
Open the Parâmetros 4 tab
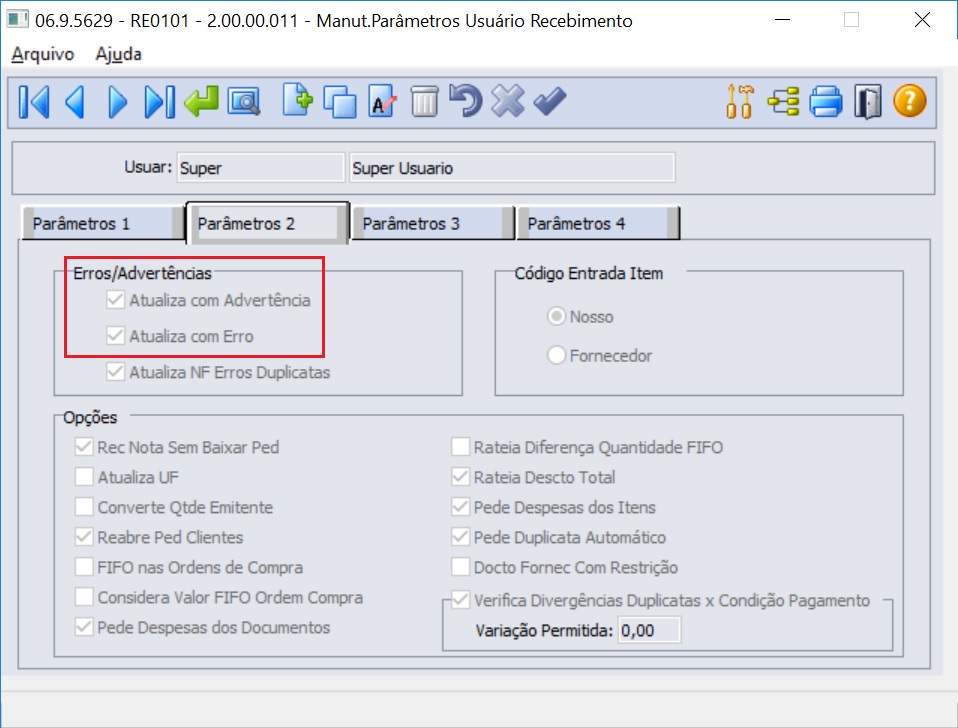pos(598,224)
